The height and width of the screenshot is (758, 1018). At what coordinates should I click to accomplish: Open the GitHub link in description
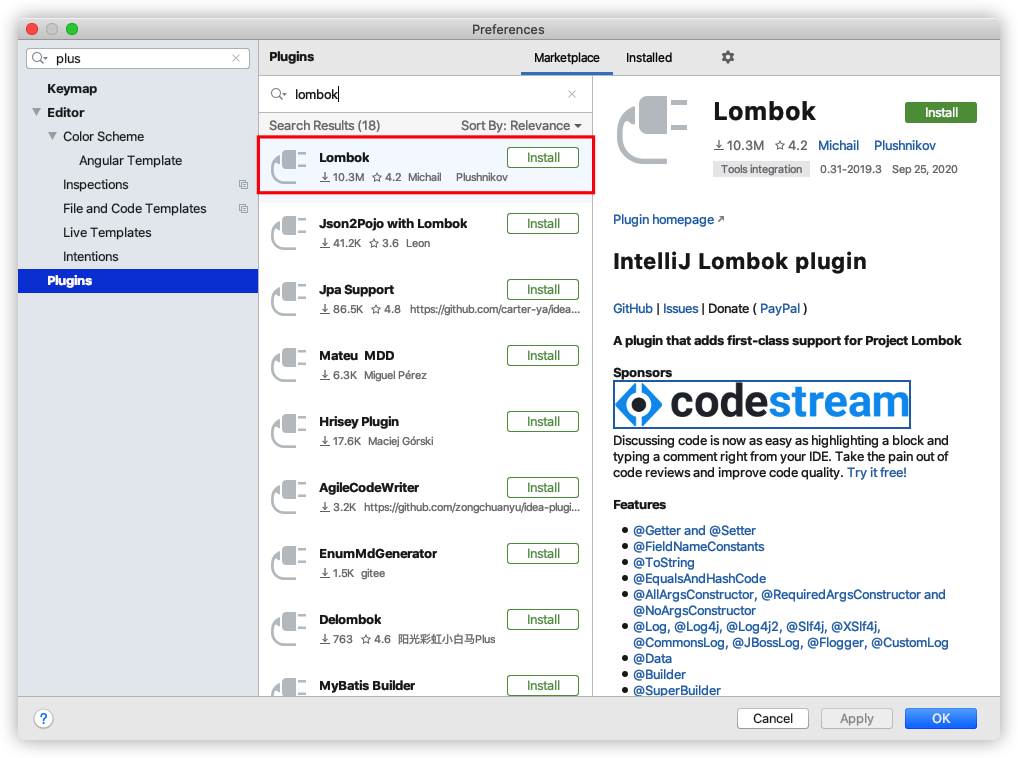point(632,309)
